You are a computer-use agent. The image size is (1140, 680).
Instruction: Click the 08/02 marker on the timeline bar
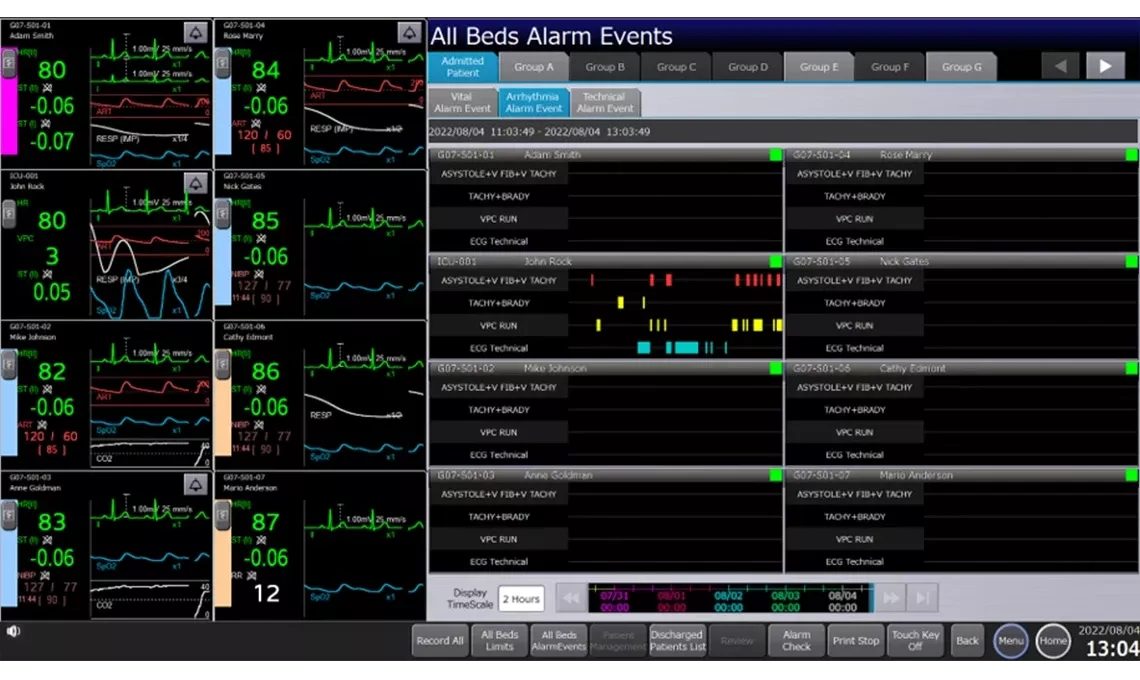point(728,600)
